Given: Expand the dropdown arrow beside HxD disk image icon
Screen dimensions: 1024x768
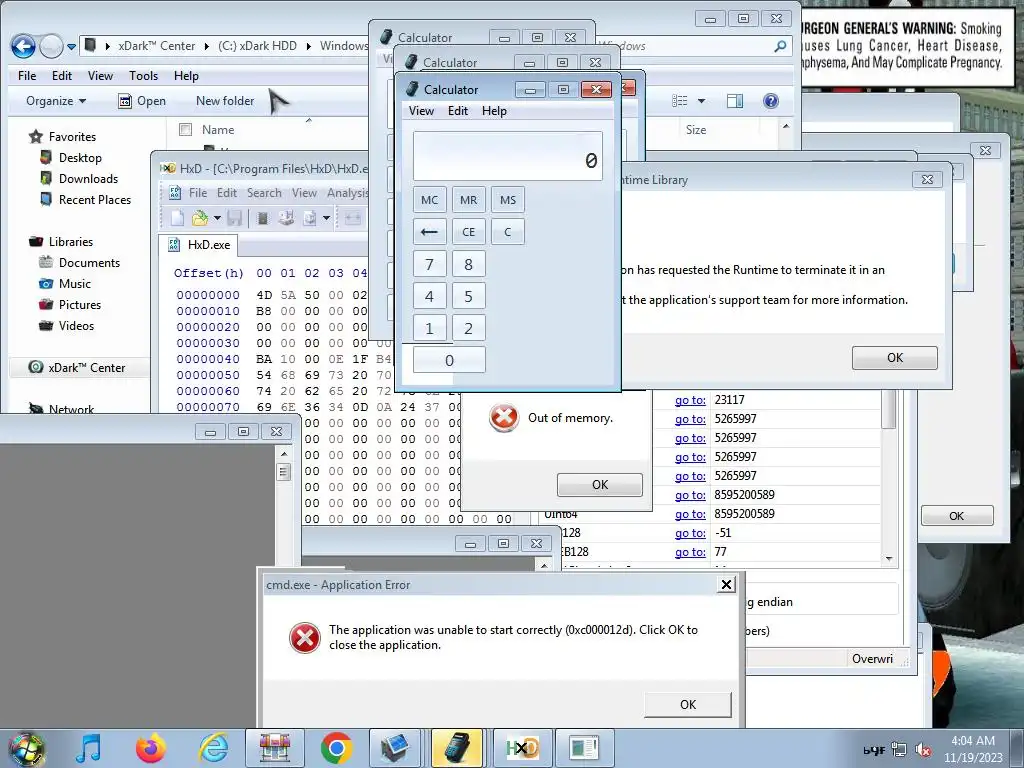Looking at the screenshot, I should tap(326, 218).
